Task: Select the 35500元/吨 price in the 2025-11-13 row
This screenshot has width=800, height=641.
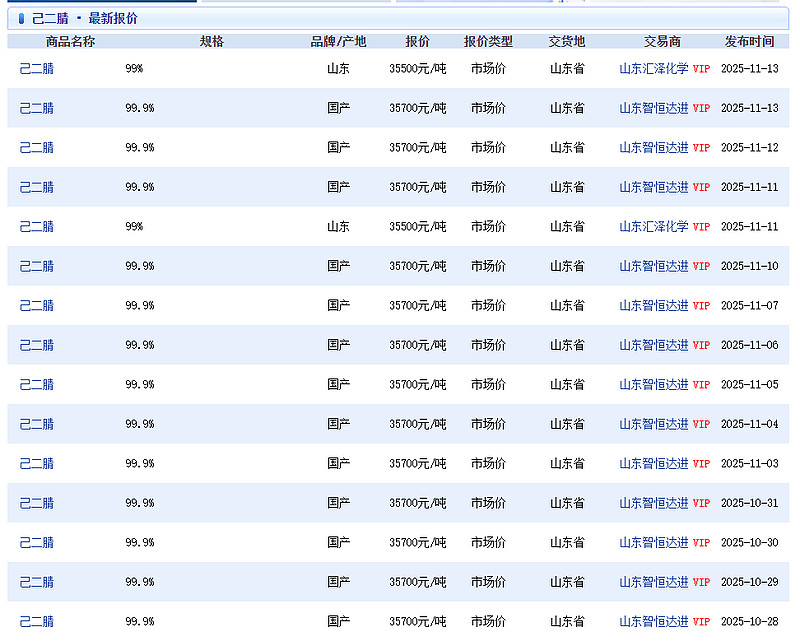Action: tap(417, 68)
